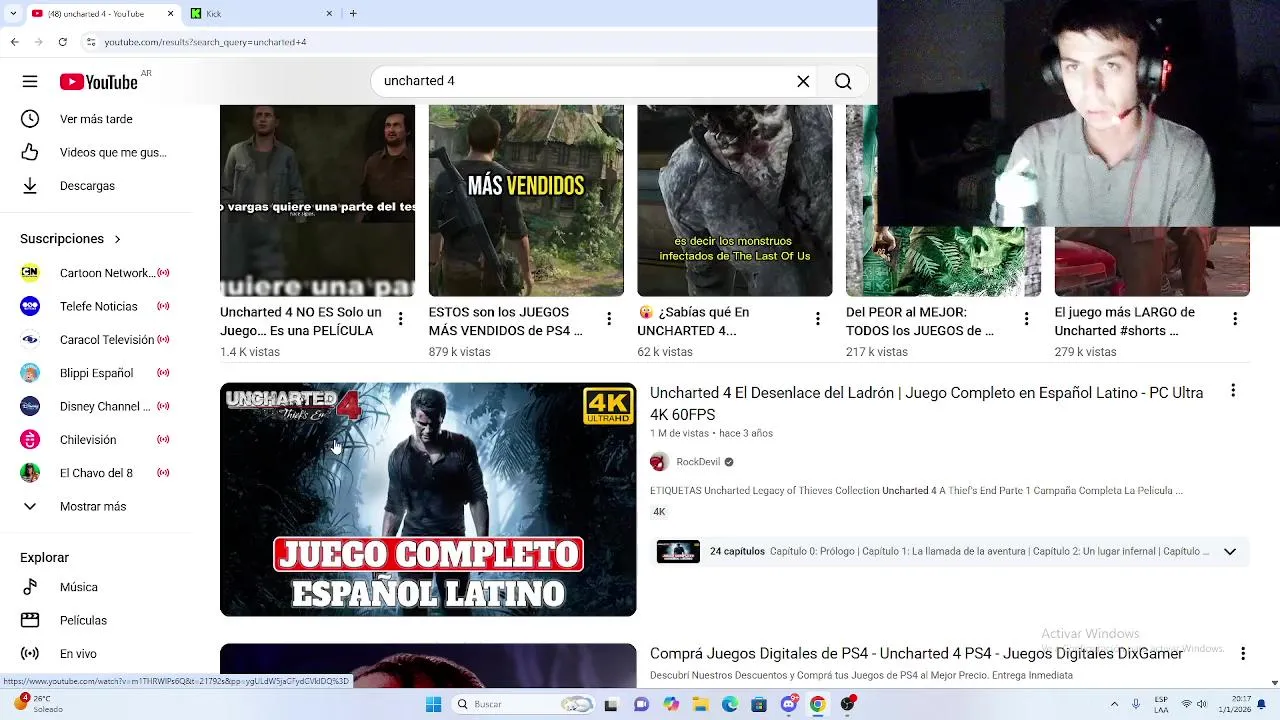Viewport: 1280px width, 720px height.
Task: Open options for 'Uncharted 4 NO ES Solo un Juego' short
Action: pos(400,319)
